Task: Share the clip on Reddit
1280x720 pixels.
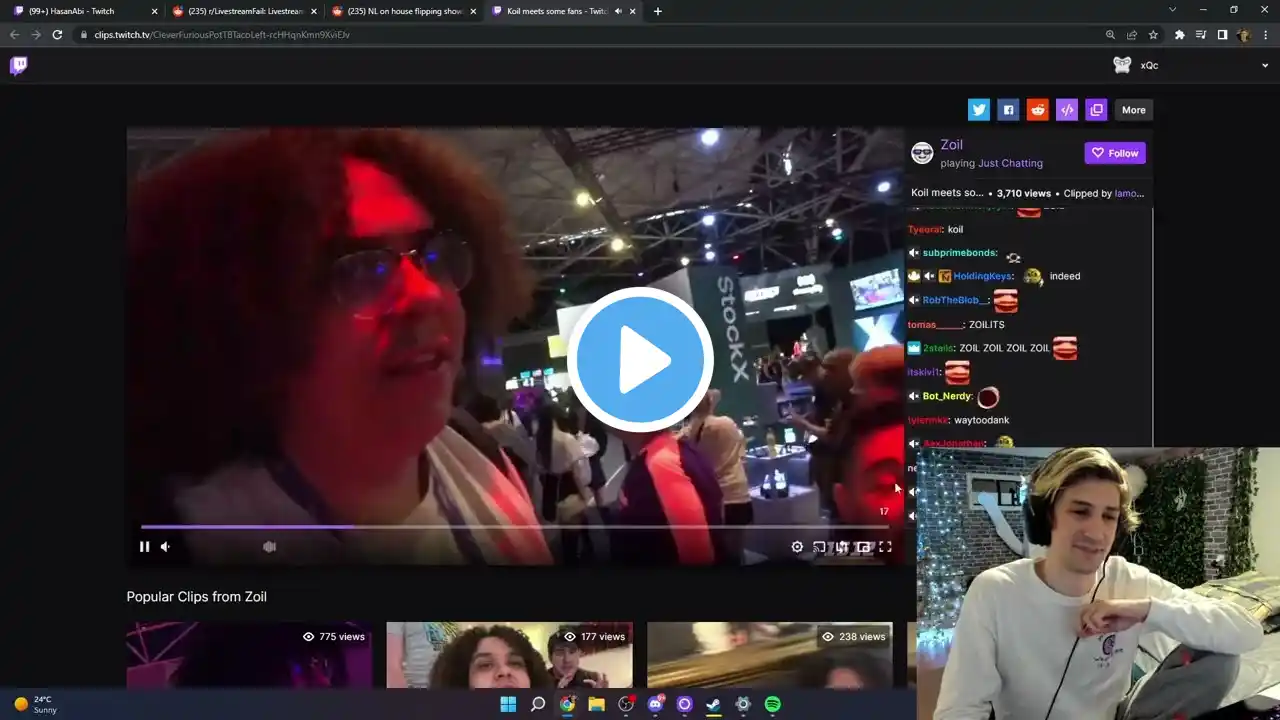Action: 1038,110
